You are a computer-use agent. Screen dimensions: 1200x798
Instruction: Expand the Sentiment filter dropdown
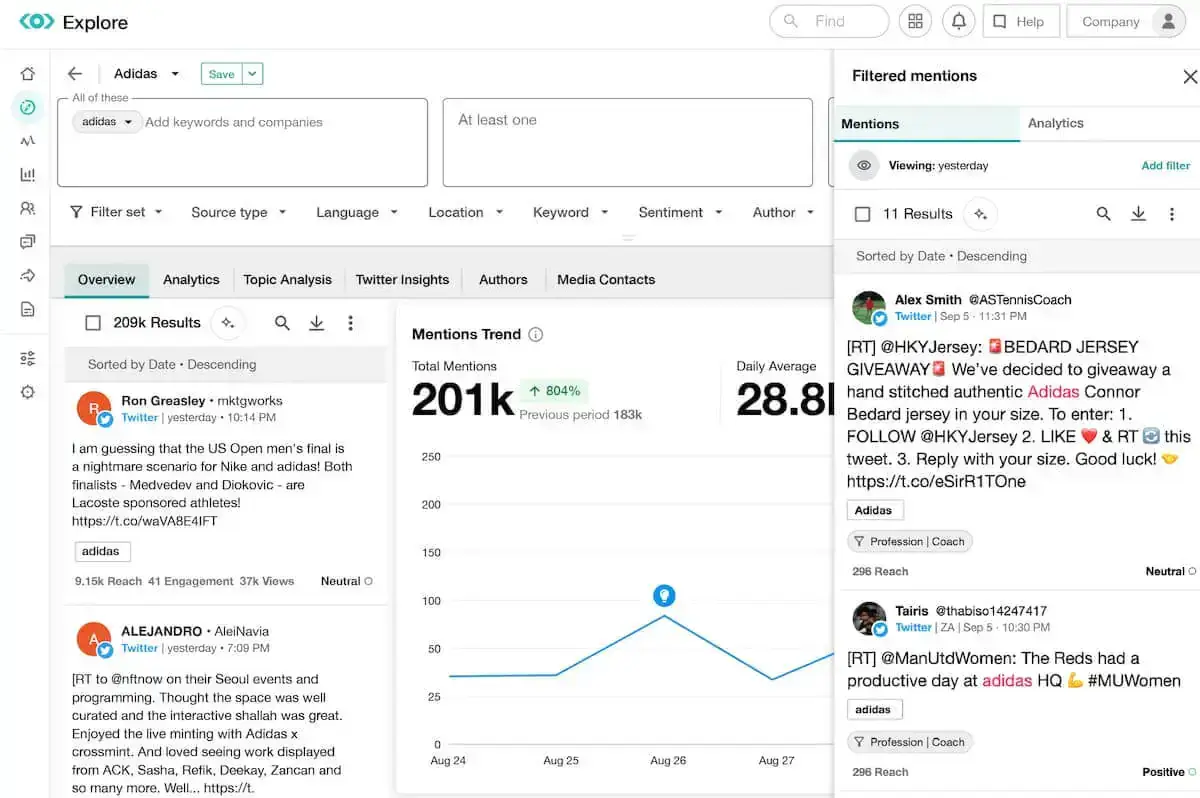(x=680, y=212)
